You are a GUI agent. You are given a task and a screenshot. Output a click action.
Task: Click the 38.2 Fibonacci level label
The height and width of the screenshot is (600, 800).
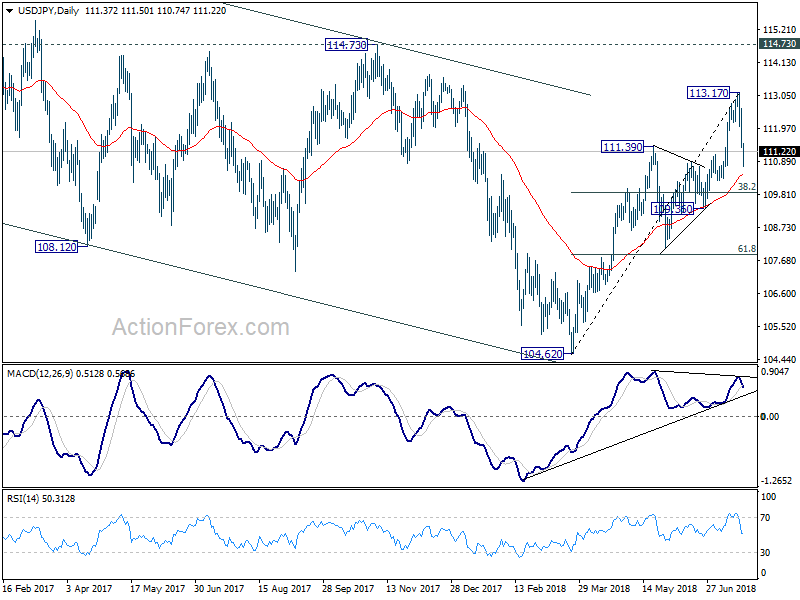point(747,187)
